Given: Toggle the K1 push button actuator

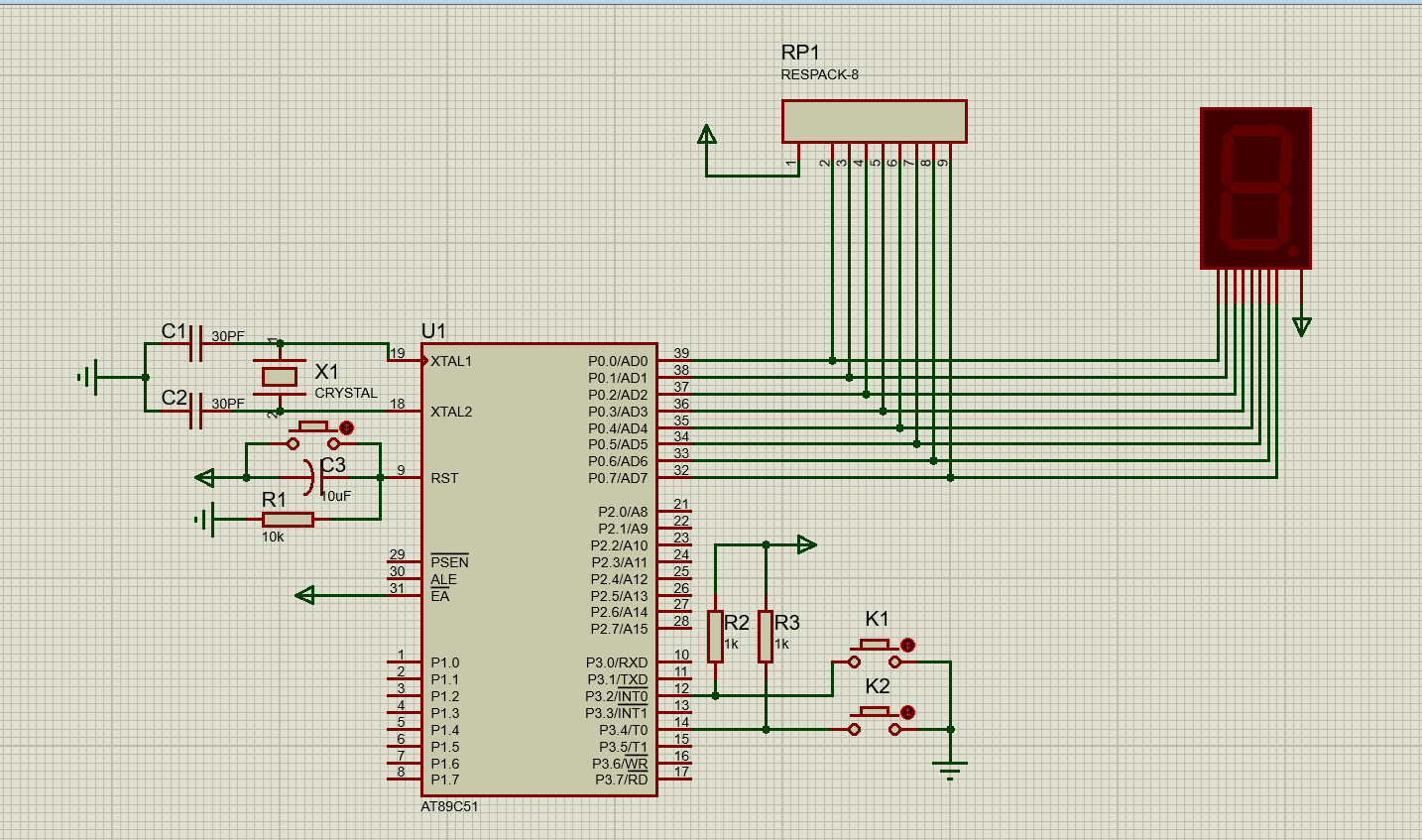Looking at the screenshot, I should point(907,645).
